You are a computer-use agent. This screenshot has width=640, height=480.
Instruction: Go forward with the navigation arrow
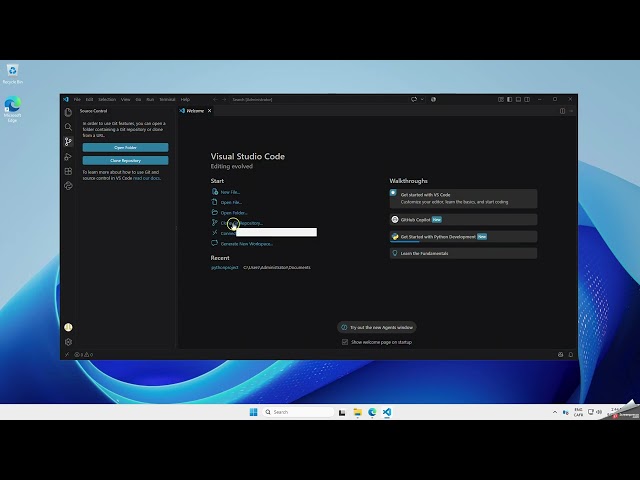(x=224, y=99)
